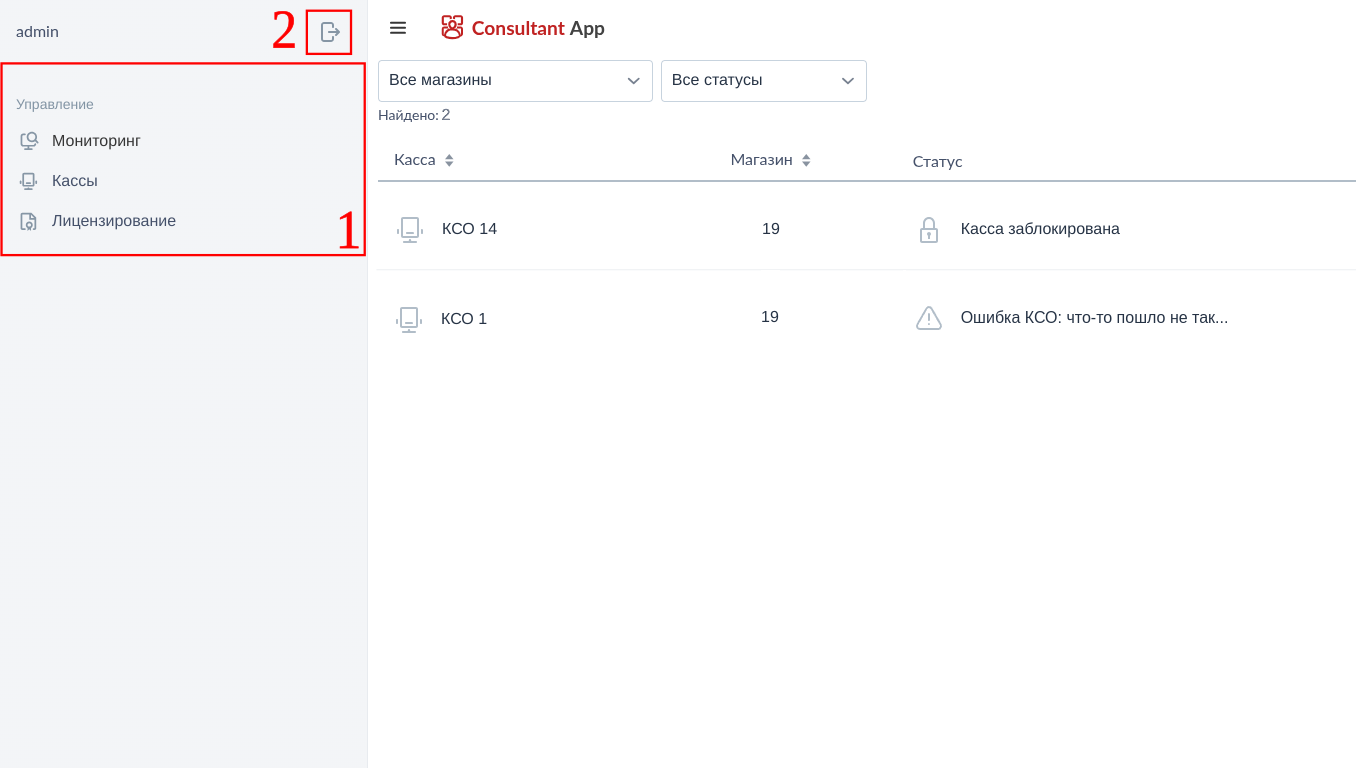Select the КСО 14 row name
The width and height of the screenshot is (1366, 768).
tap(469, 229)
